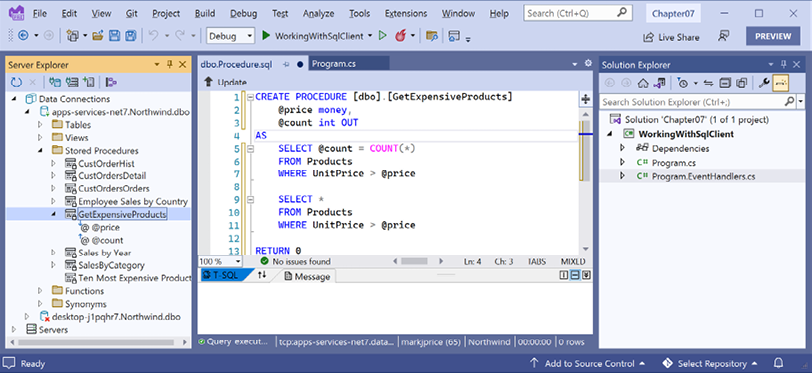
Task: Click the Update button above the editor
Action: pyautogui.click(x=225, y=82)
